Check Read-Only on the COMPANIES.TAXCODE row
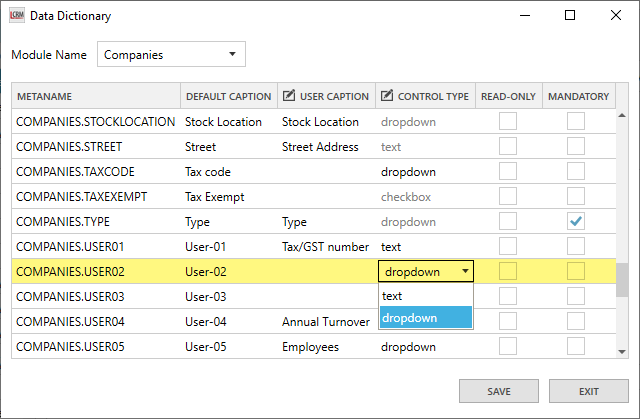Image resolution: width=640 pixels, height=419 pixels. (508, 171)
